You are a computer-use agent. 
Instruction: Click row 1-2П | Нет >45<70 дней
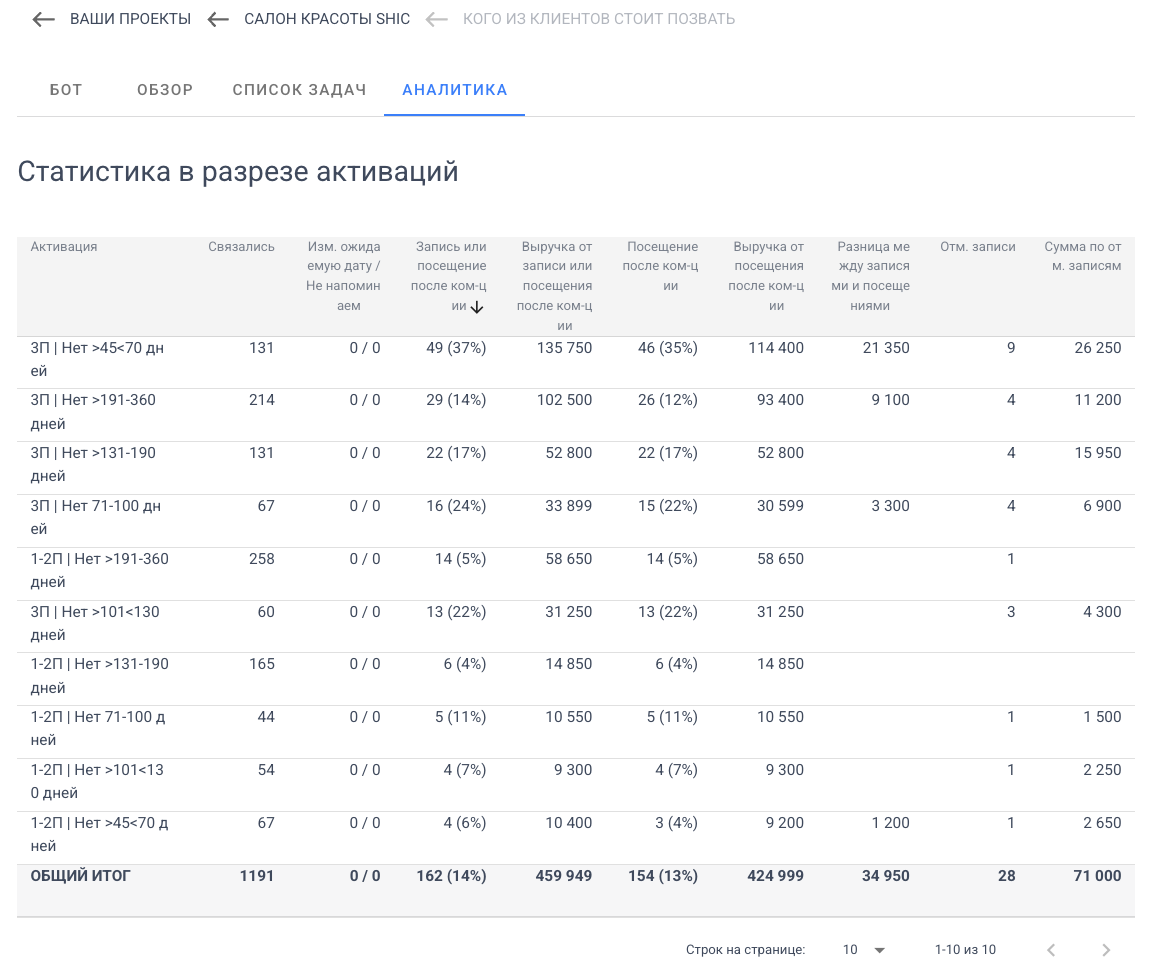point(576,838)
